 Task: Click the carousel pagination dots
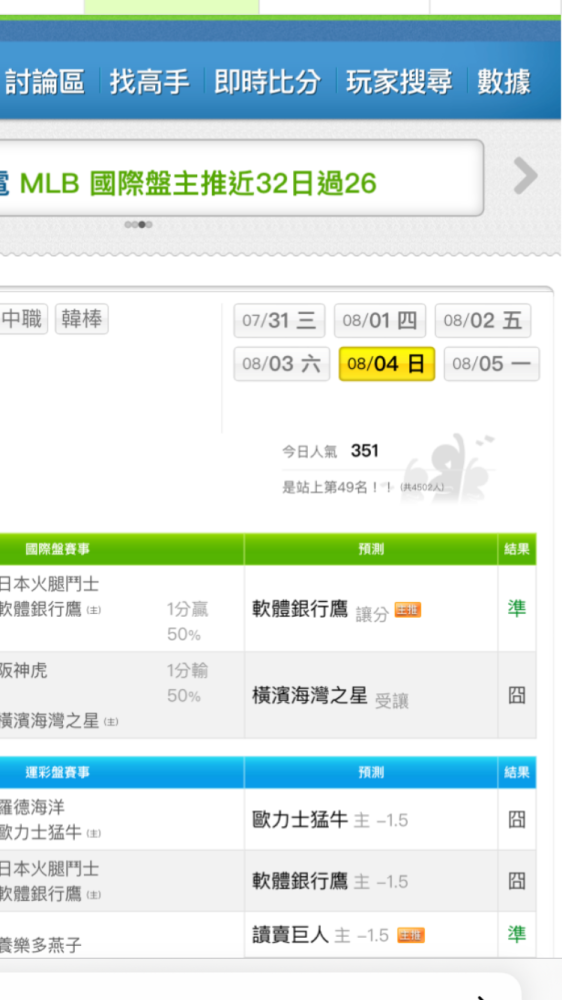[x=138, y=224]
